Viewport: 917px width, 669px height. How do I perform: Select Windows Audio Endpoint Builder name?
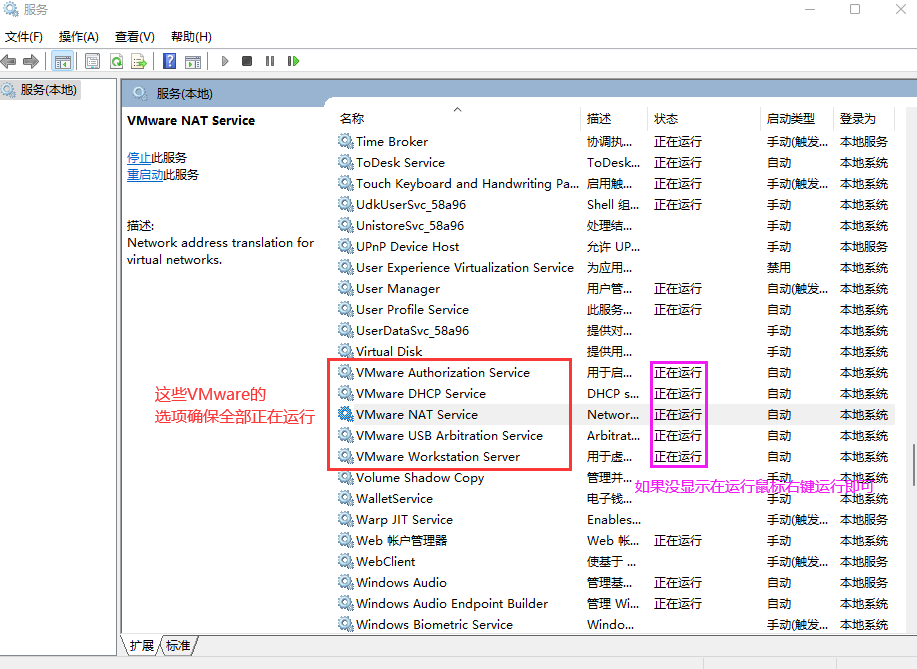[451, 604]
